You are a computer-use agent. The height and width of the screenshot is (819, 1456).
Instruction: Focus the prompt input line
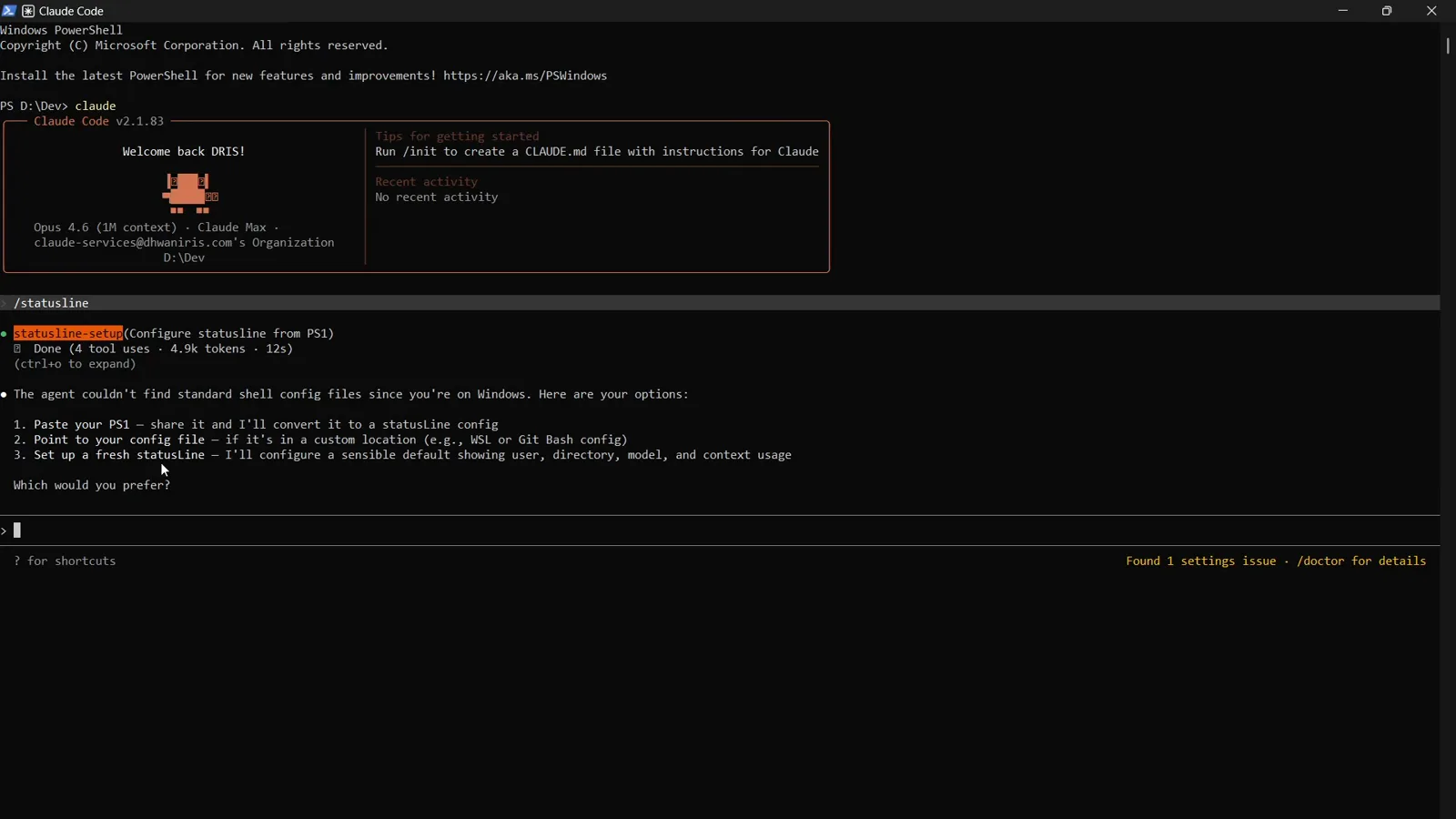coord(719,531)
